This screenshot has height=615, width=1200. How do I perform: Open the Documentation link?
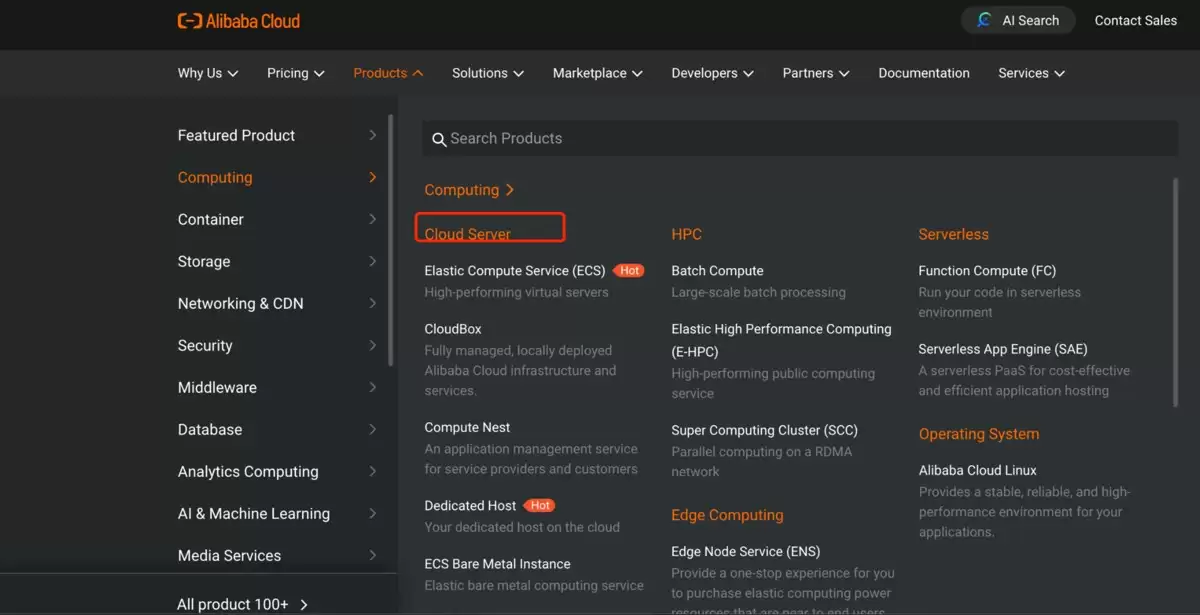924,73
